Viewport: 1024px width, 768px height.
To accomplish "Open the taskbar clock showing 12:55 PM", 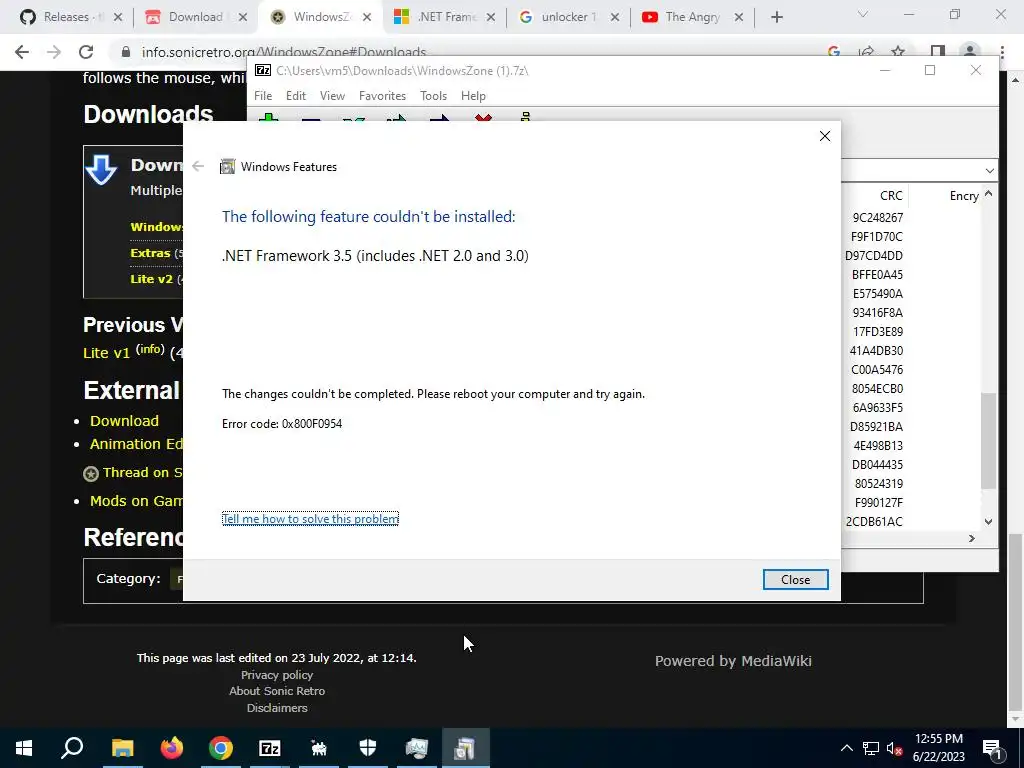I will pos(938,748).
